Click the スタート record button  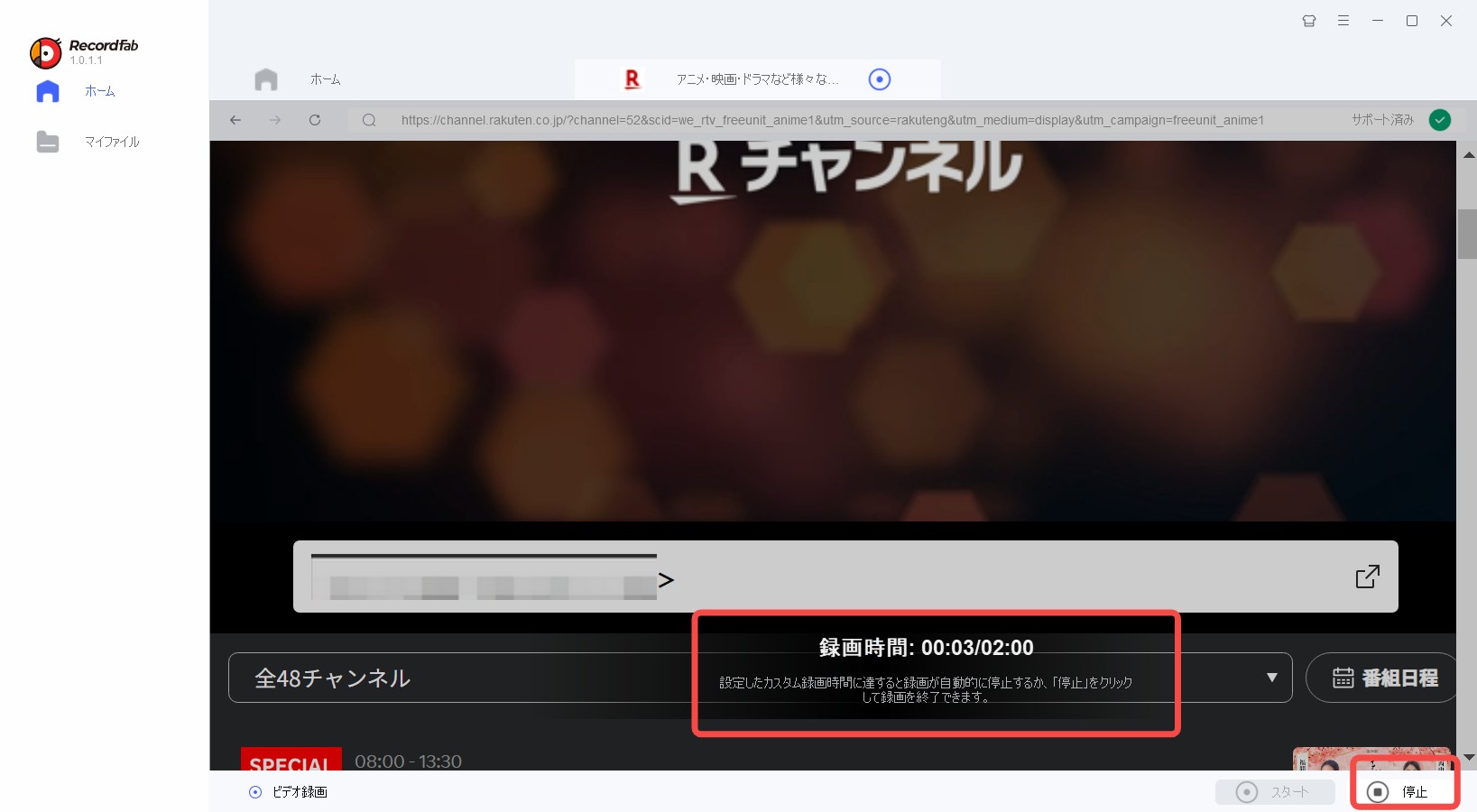(x=1275, y=792)
